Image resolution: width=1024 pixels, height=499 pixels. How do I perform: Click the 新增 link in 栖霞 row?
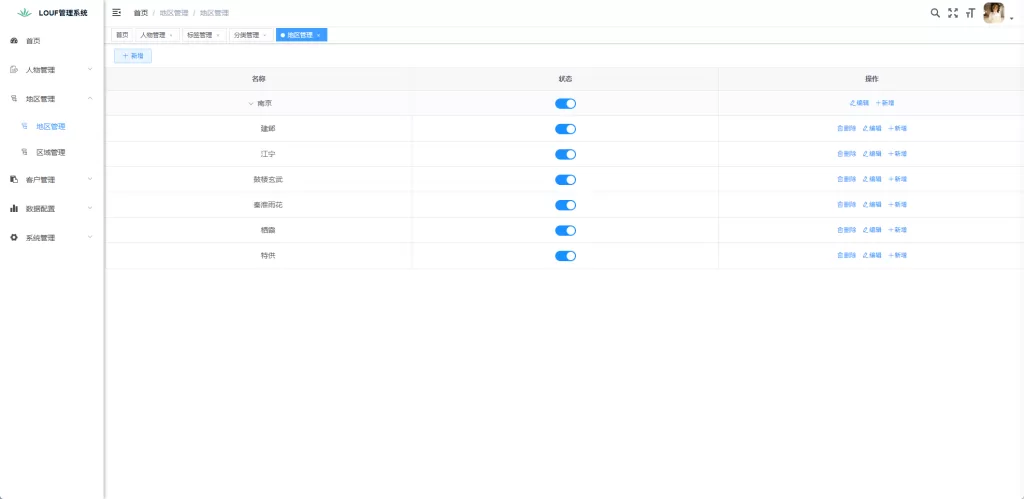[x=898, y=230]
